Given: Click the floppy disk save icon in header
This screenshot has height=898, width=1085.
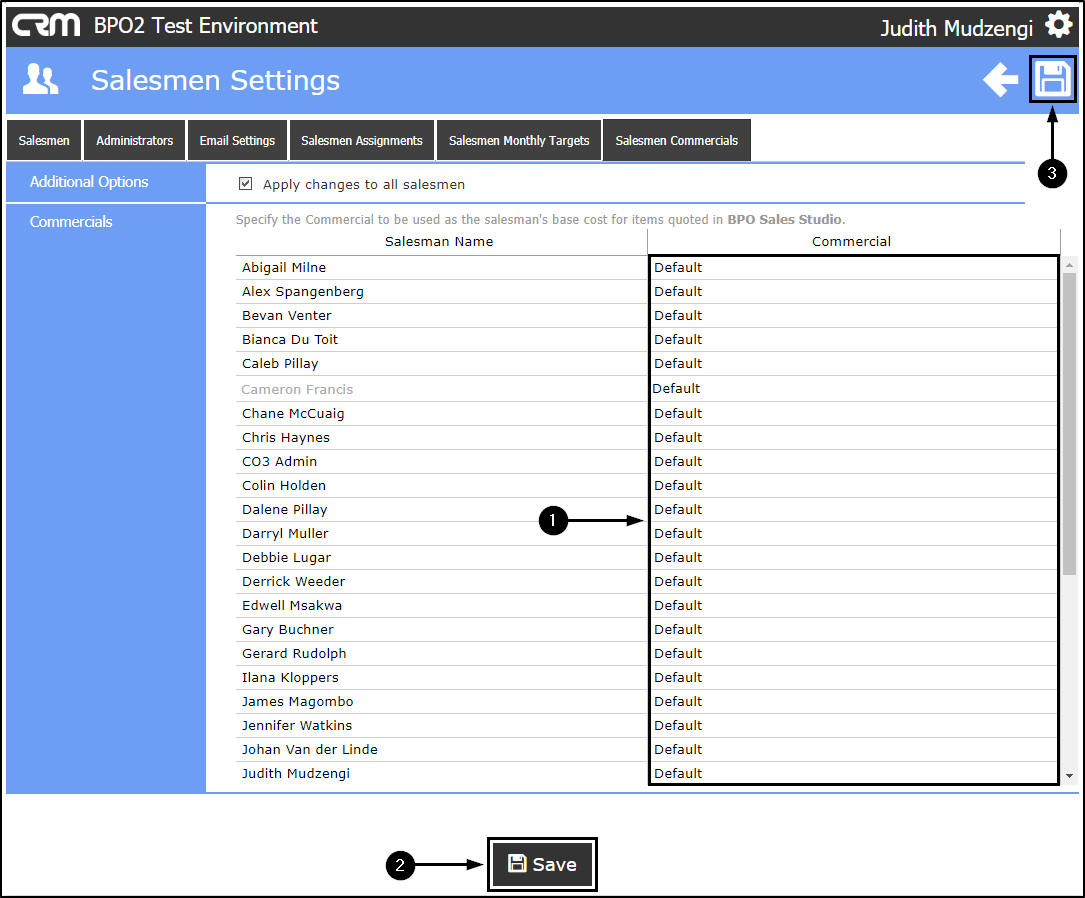Looking at the screenshot, I should 1052,79.
